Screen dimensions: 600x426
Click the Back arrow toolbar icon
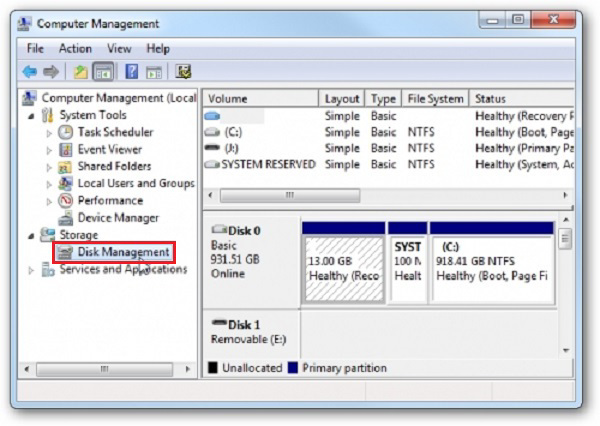(x=29, y=71)
